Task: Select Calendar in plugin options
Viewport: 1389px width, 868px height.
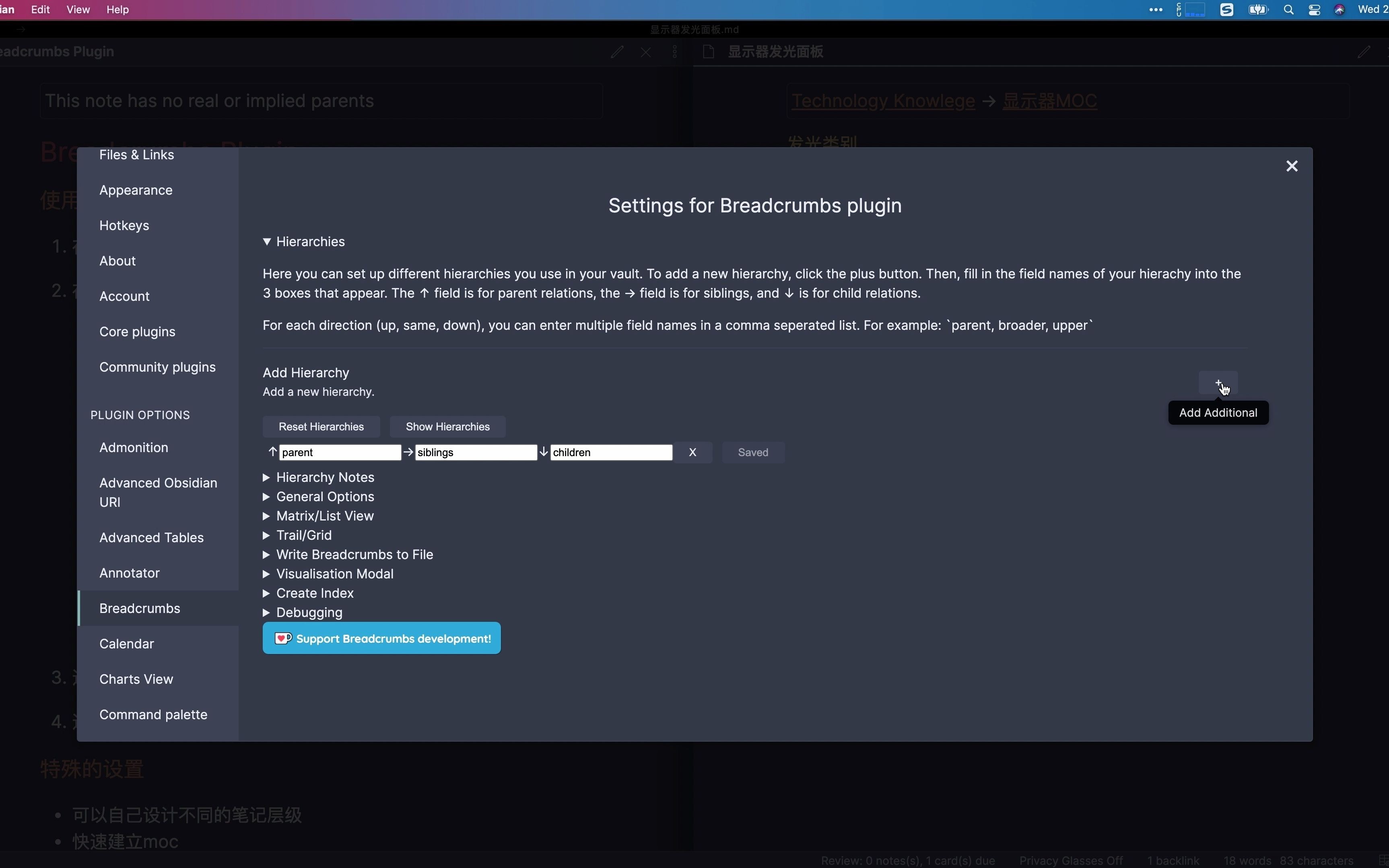Action: pos(126,644)
